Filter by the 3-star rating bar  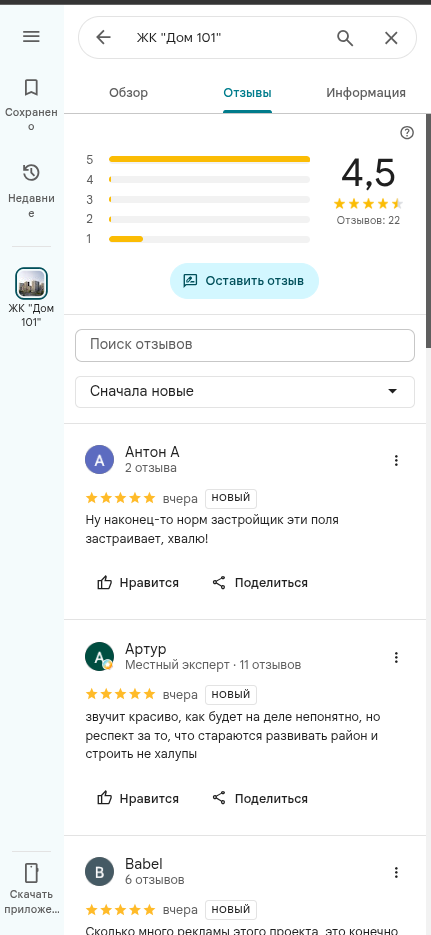click(198, 199)
